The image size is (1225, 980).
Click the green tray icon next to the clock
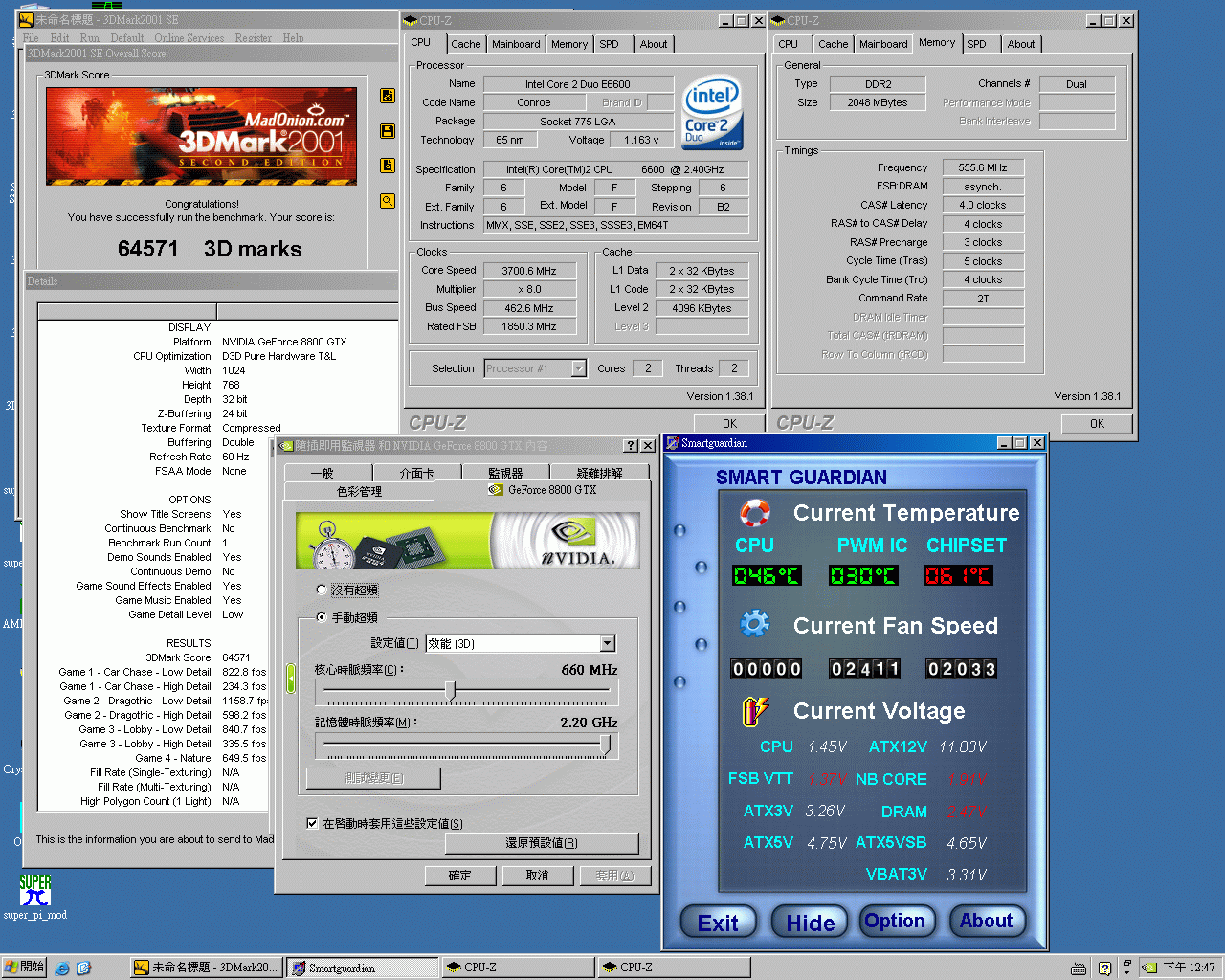point(1150,969)
